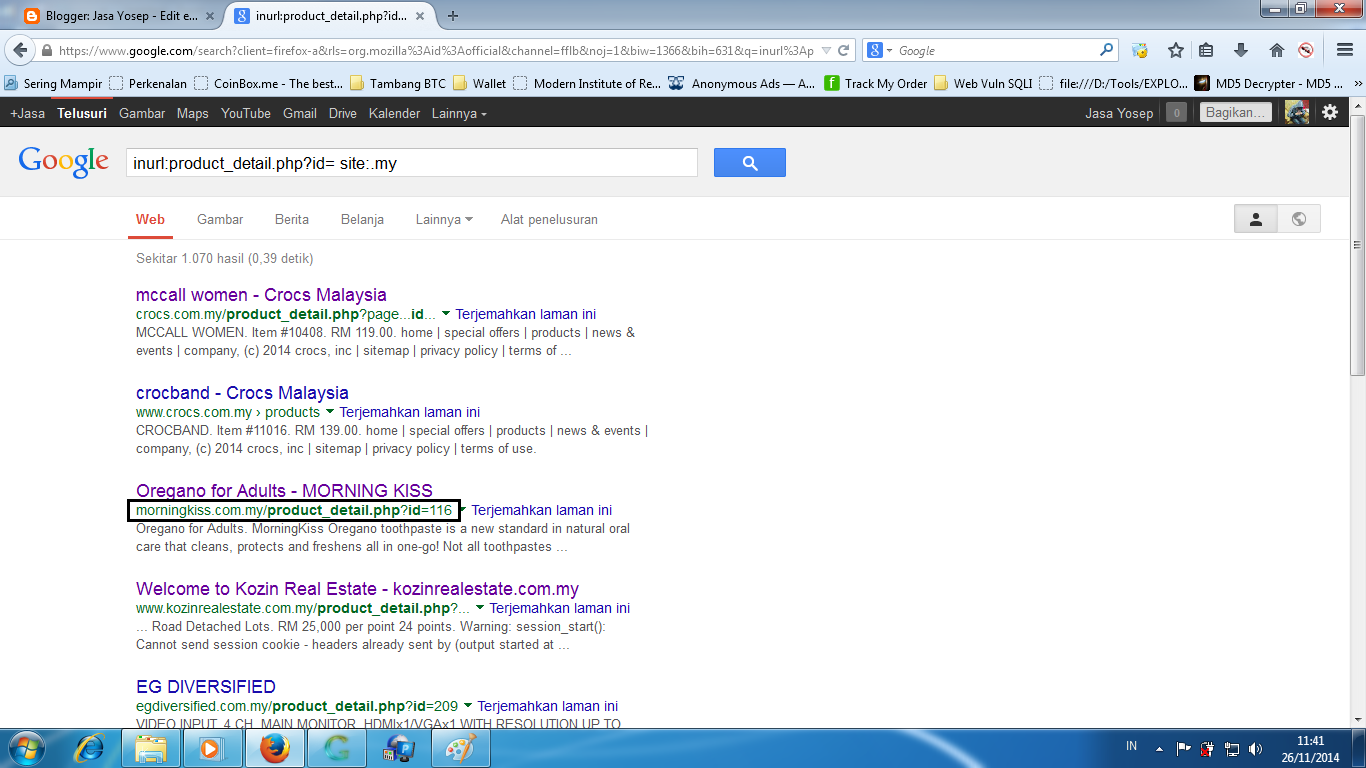Click the blue search button
This screenshot has width=1366, height=768.
[750, 162]
